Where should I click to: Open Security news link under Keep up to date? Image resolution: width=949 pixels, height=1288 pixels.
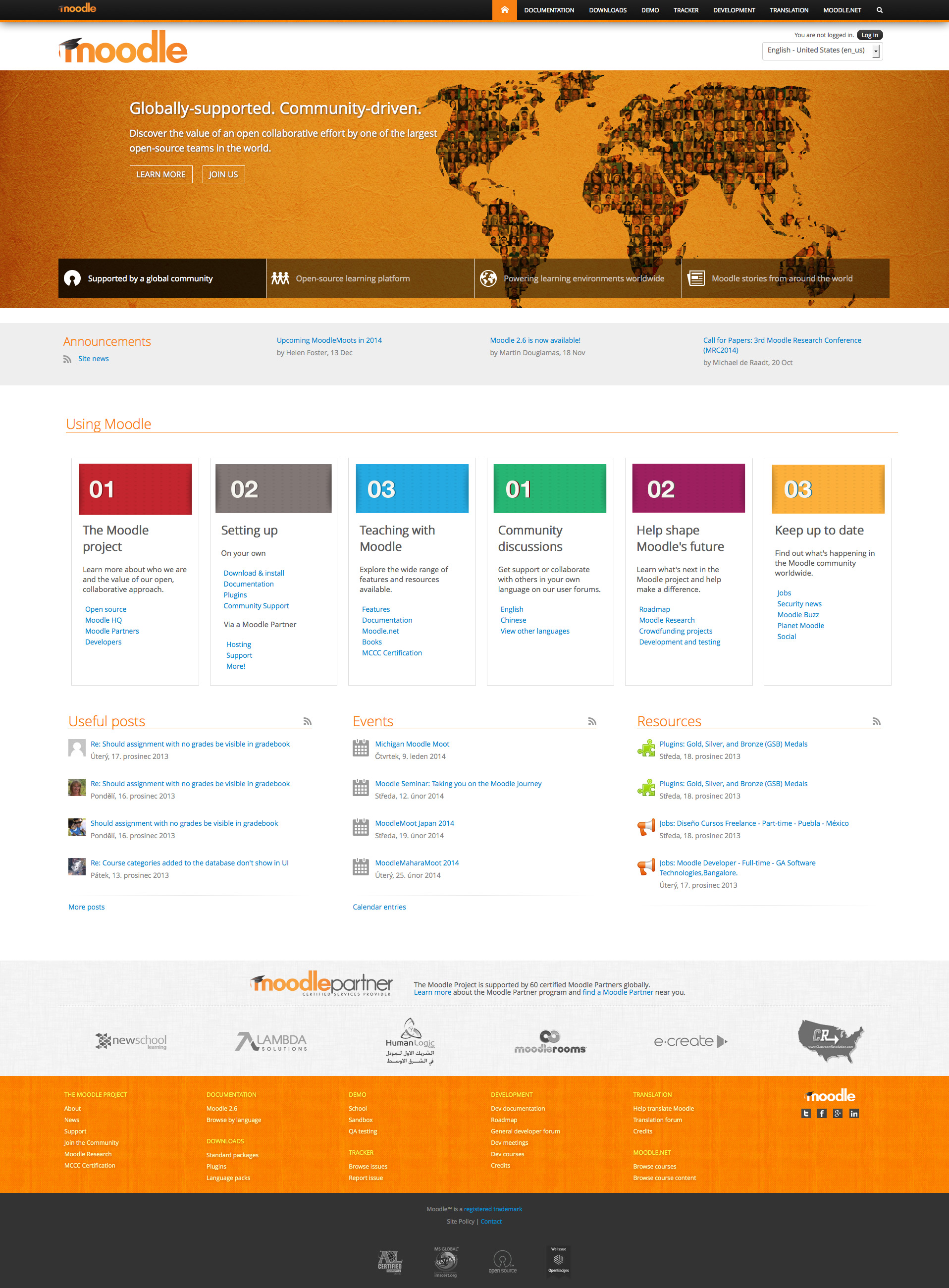tap(799, 604)
